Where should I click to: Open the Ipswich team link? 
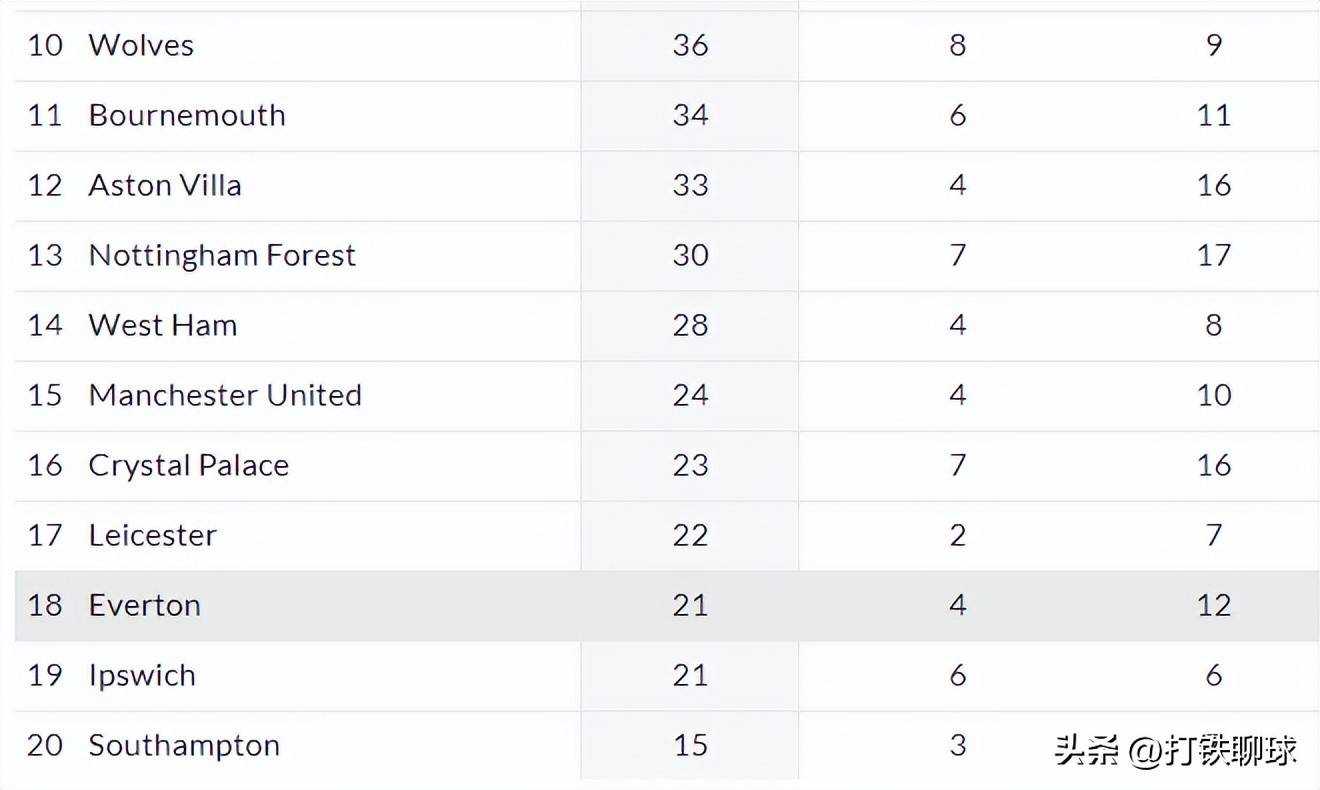pos(142,675)
